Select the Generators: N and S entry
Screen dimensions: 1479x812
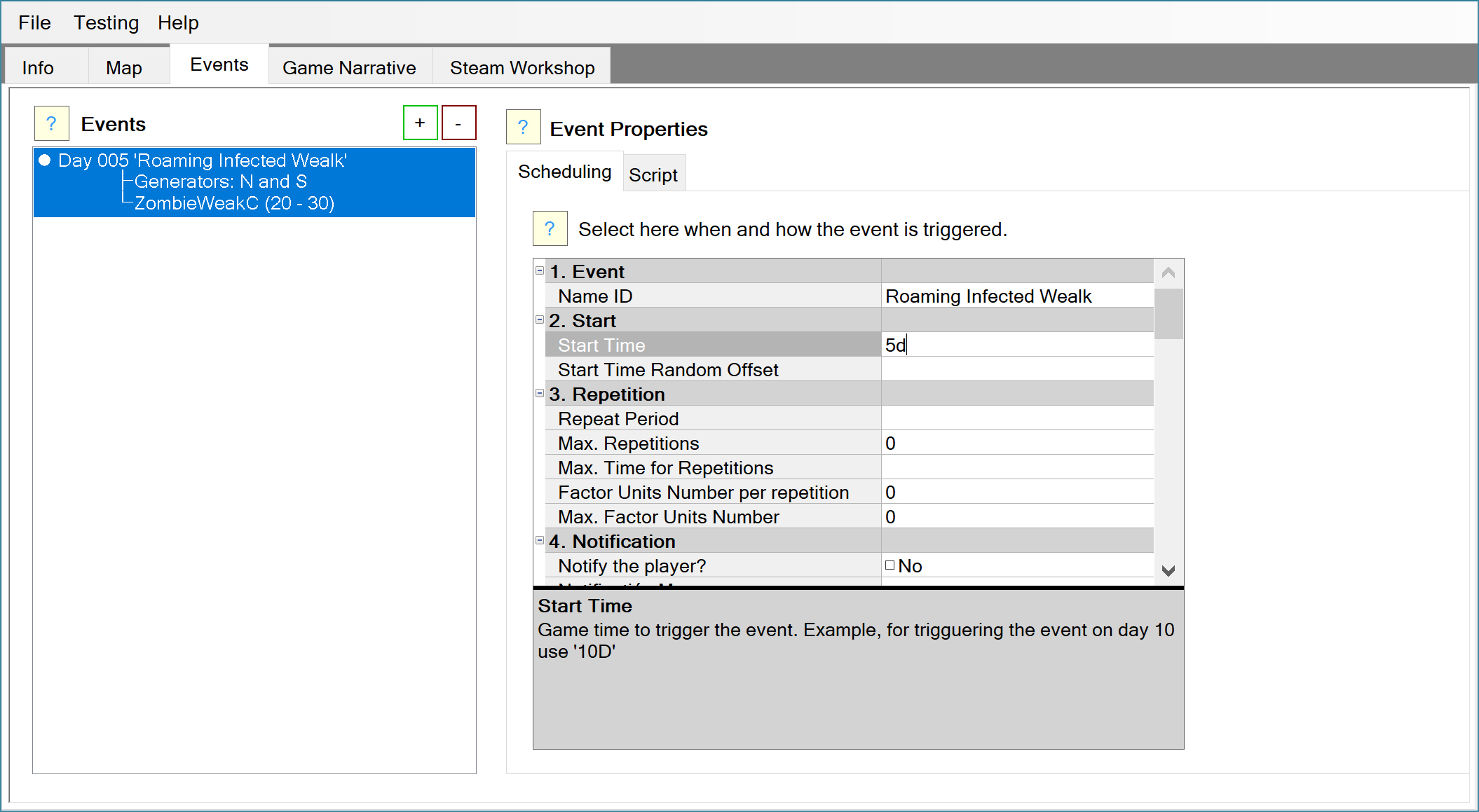click(220, 181)
